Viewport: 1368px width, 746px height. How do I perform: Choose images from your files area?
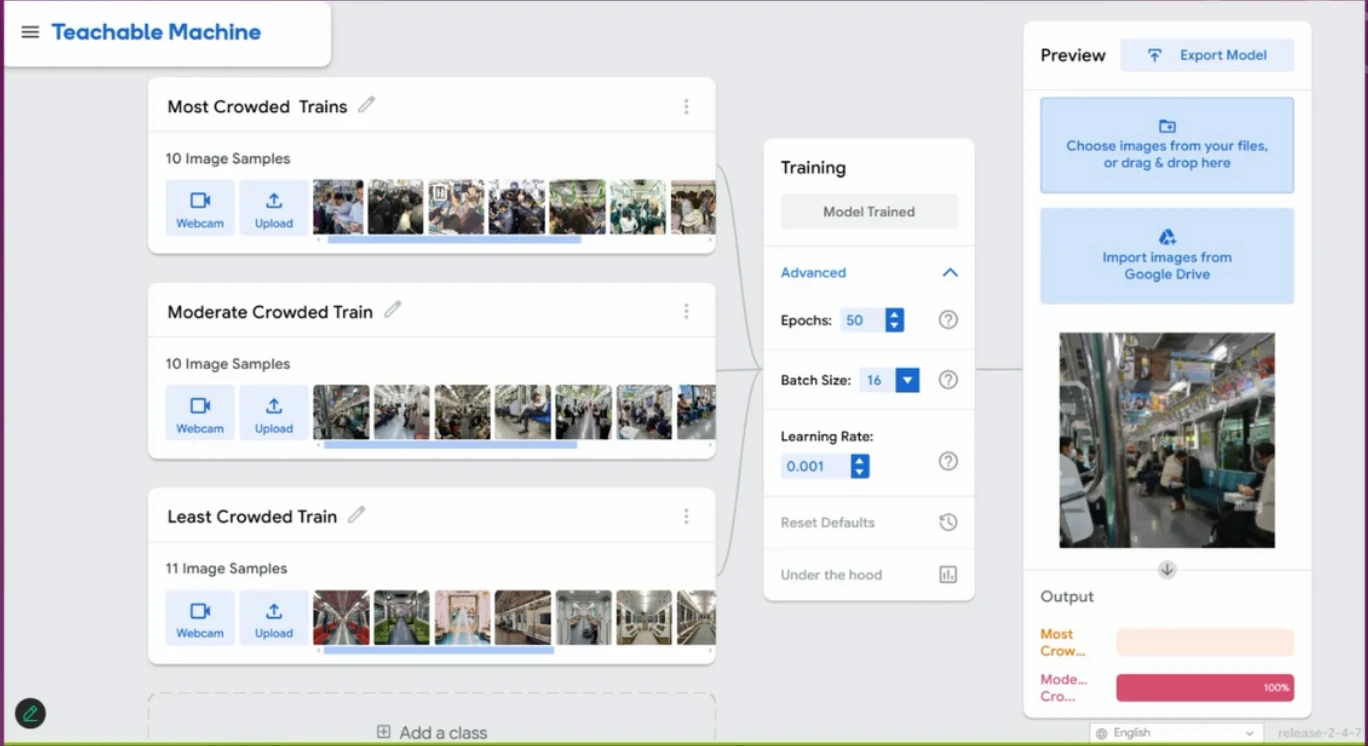click(x=1167, y=145)
